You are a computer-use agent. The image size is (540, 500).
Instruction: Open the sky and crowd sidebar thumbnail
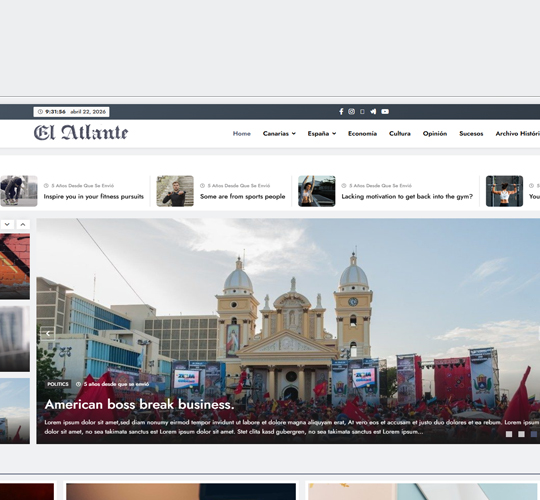point(15,410)
